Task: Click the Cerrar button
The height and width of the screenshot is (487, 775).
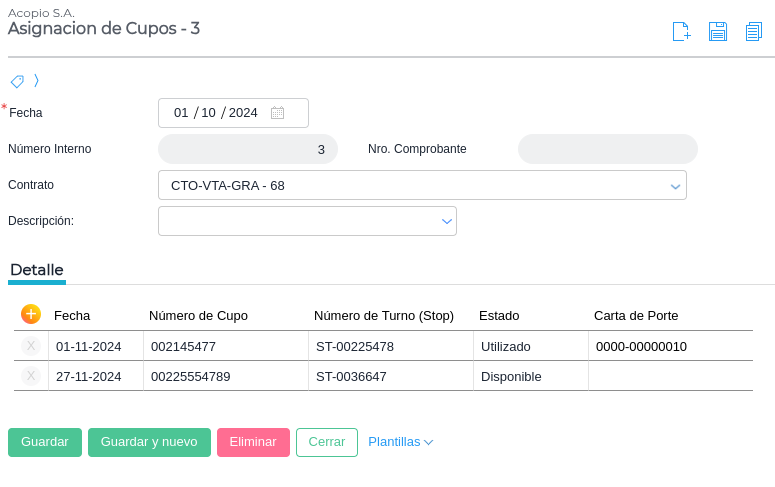Action: (327, 442)
